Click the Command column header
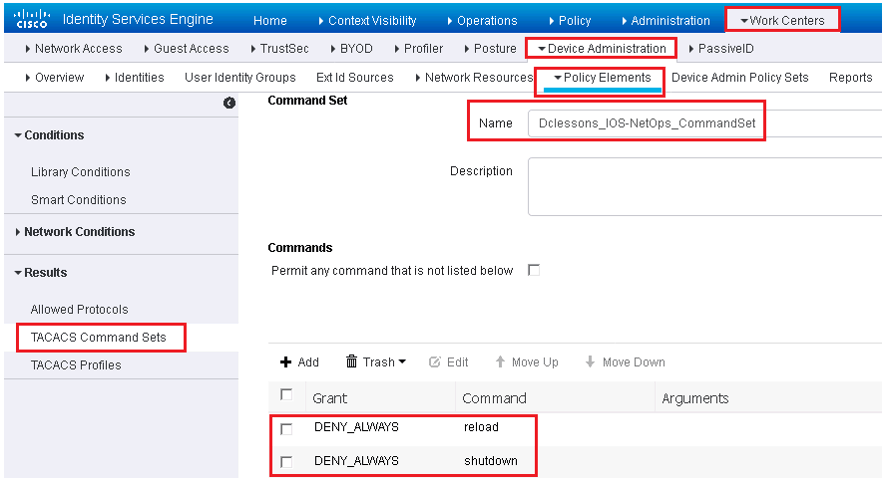The height and width of the screenshot is (478, 885). [494, 398]
